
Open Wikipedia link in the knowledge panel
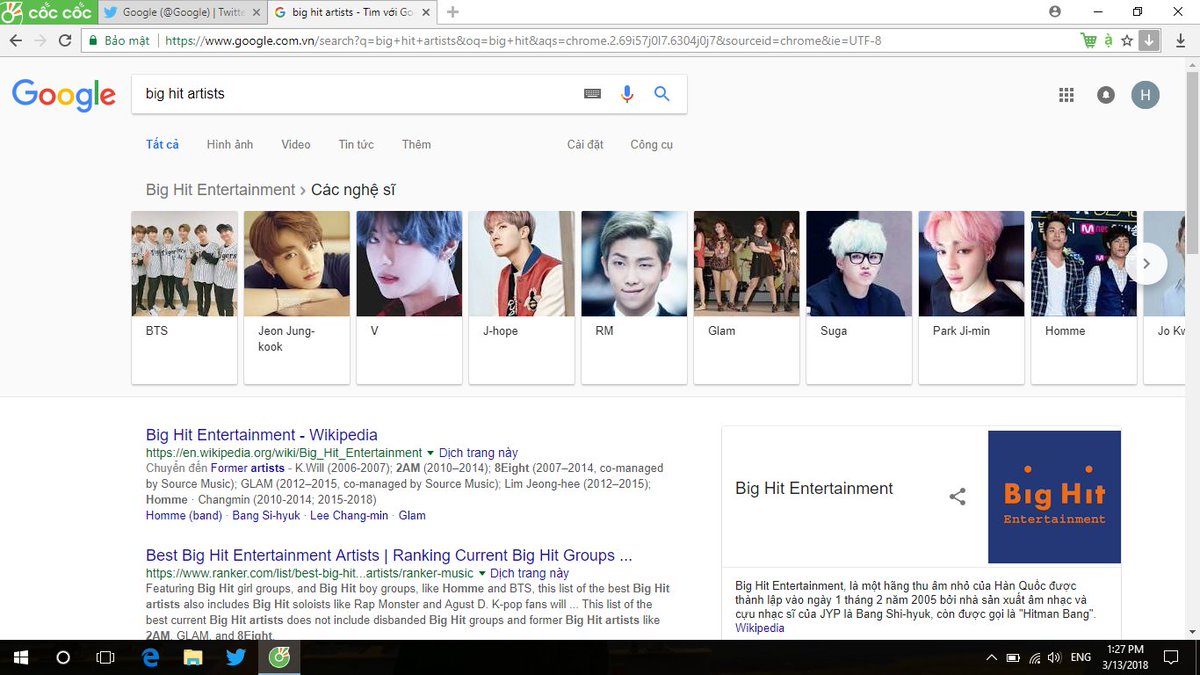760,628
